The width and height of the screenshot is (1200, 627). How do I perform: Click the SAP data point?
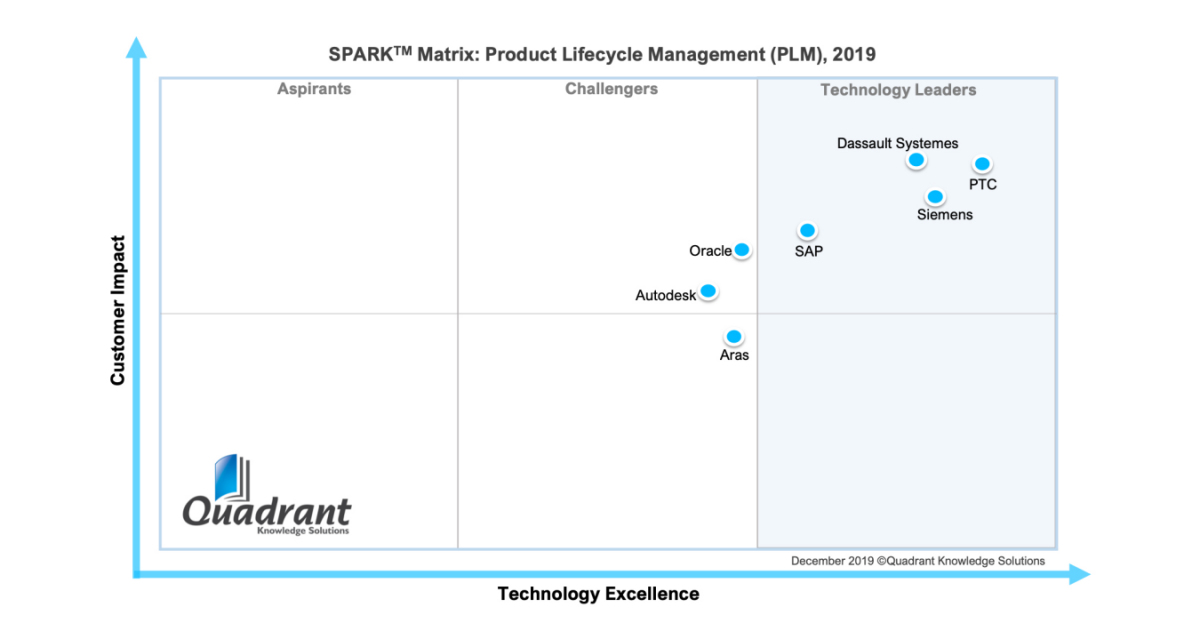point(806,230)
